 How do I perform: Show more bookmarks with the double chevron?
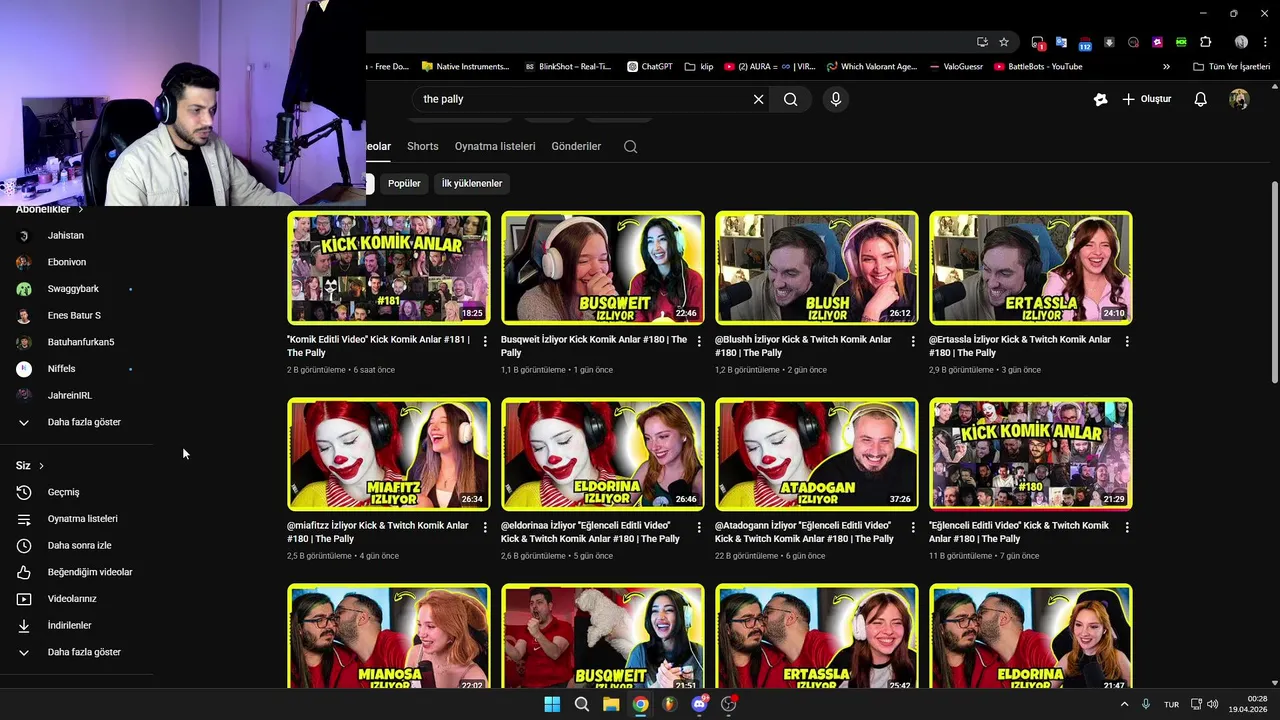[1166, 67]
